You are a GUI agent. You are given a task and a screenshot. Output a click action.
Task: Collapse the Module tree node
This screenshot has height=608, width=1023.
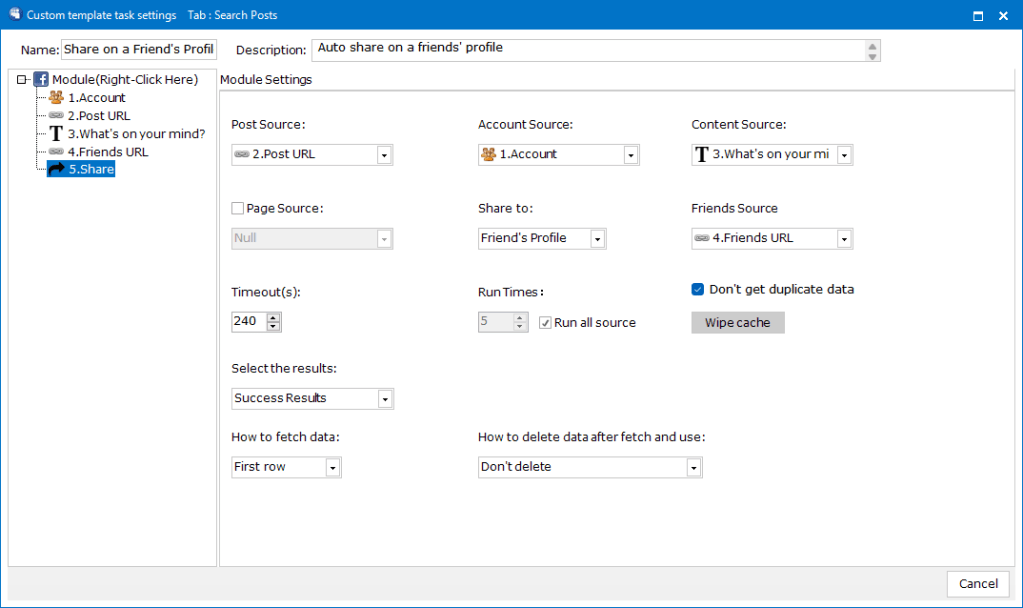point(22,80)
